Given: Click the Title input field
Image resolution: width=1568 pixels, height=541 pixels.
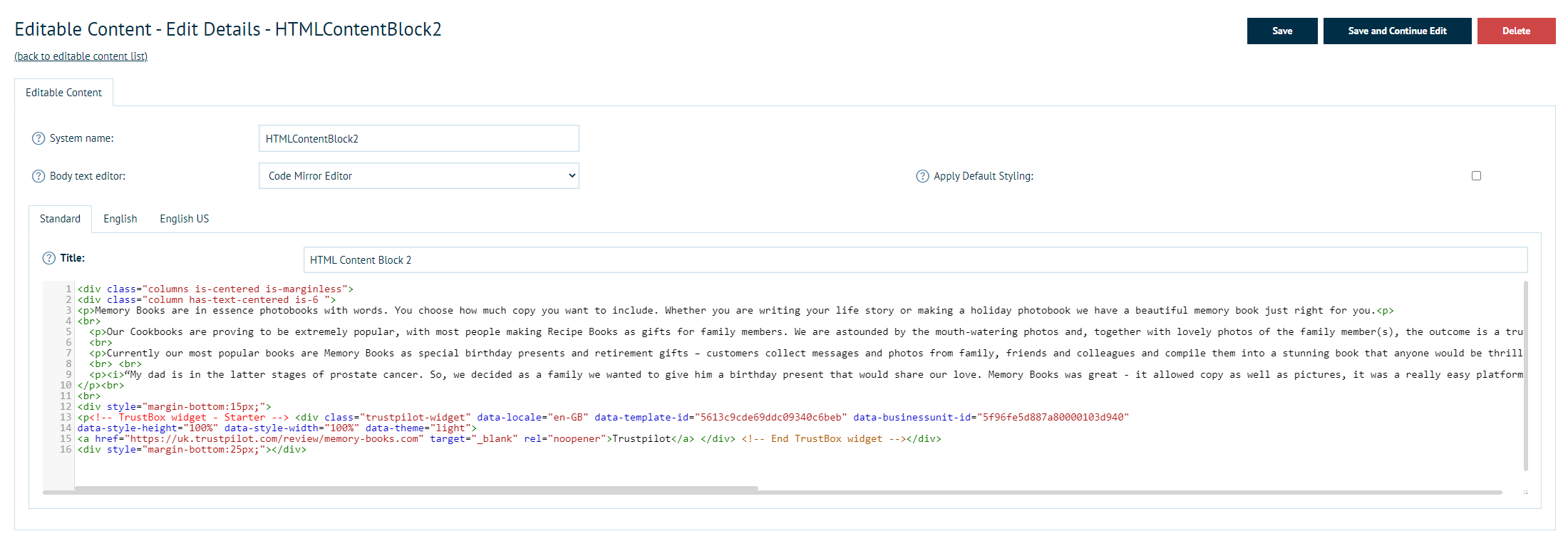Looking at the screenshot, I should click(915, 260).
